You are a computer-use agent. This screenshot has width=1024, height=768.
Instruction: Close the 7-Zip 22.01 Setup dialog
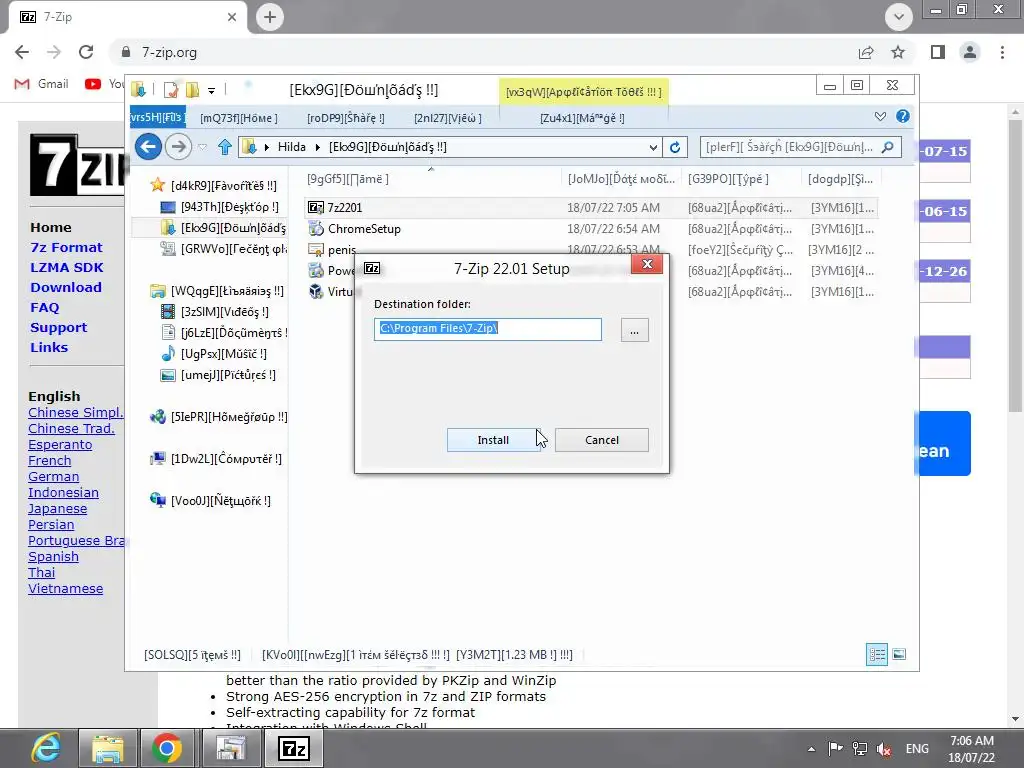[647, 264]
